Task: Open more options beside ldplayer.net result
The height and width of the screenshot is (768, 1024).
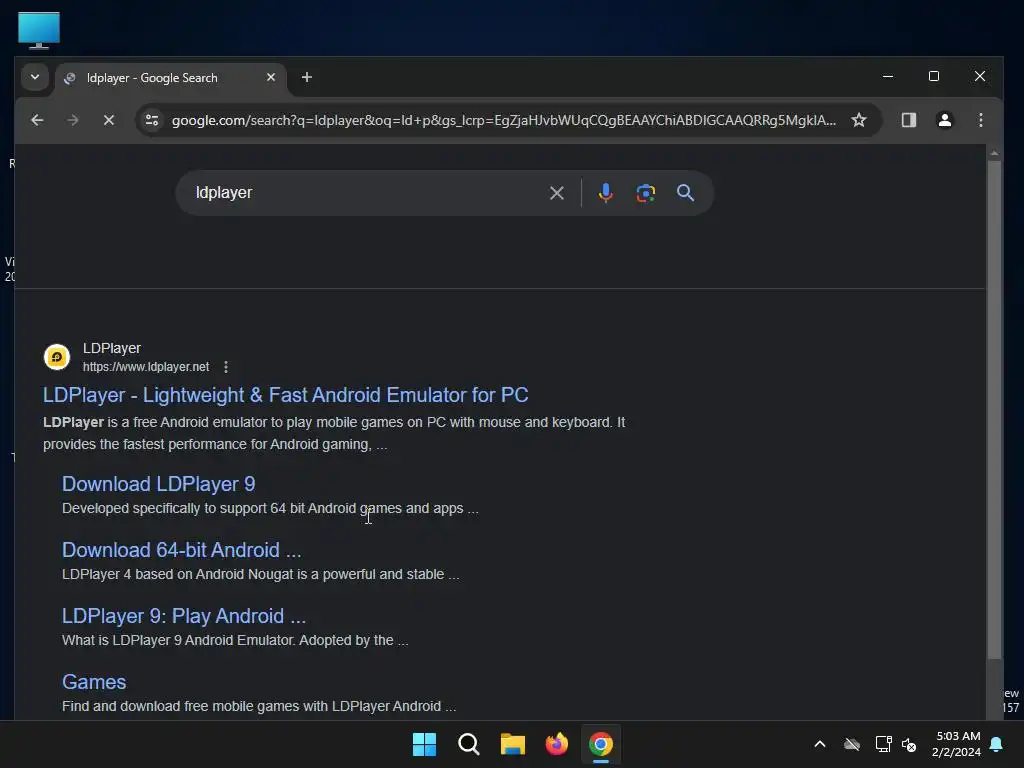Action: pos(226,367)
